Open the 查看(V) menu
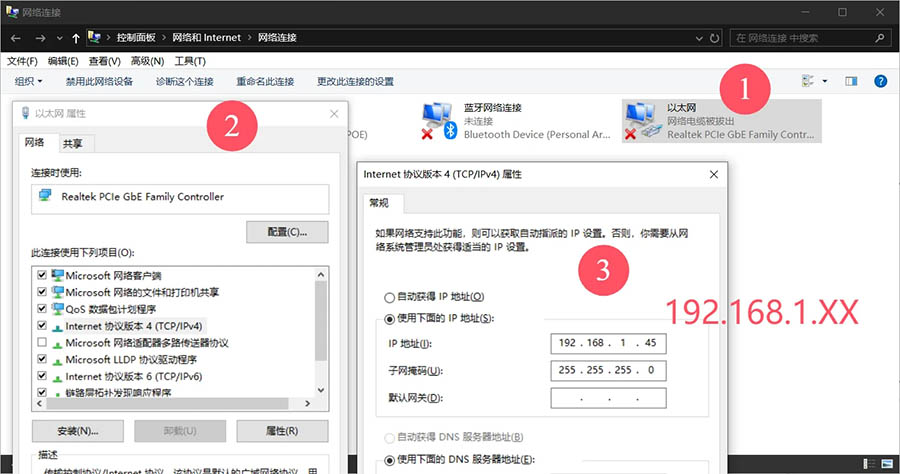The width and height of the screenshot is (900, 474). click(104, 61)
